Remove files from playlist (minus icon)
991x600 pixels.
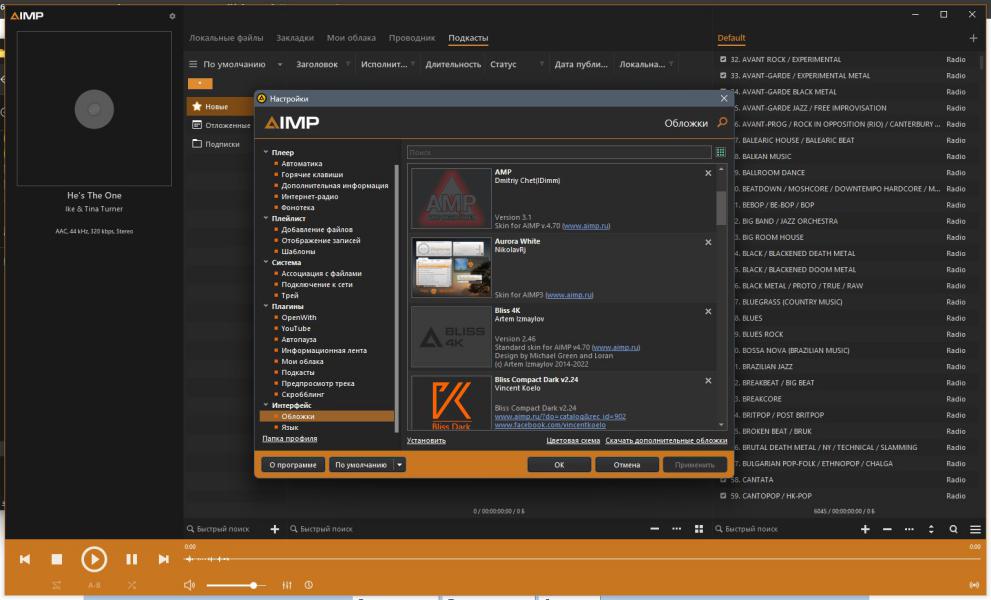click(887, 529)
